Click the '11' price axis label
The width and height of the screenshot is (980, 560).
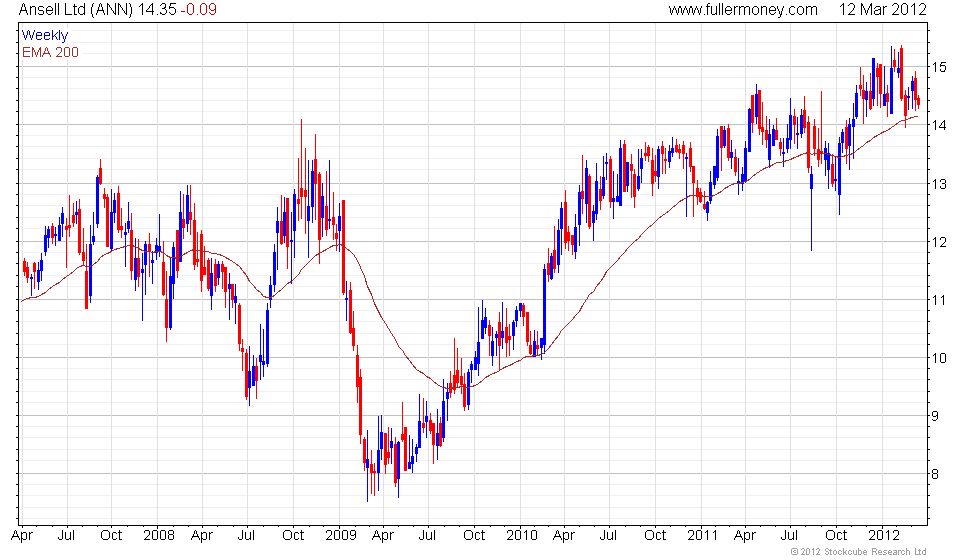939,300
